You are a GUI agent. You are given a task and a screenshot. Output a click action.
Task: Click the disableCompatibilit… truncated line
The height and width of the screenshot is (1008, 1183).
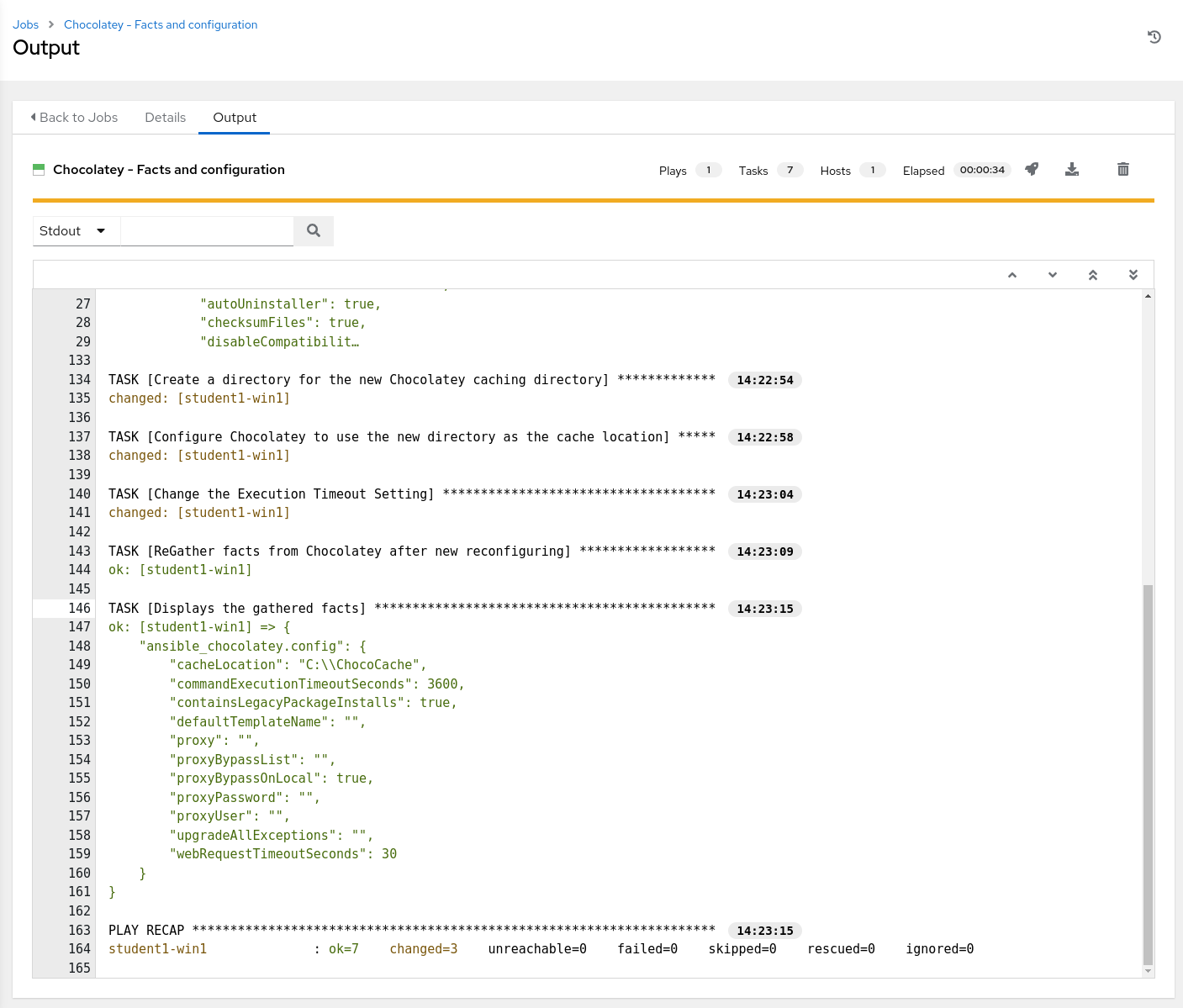click(x=279, y=341)
